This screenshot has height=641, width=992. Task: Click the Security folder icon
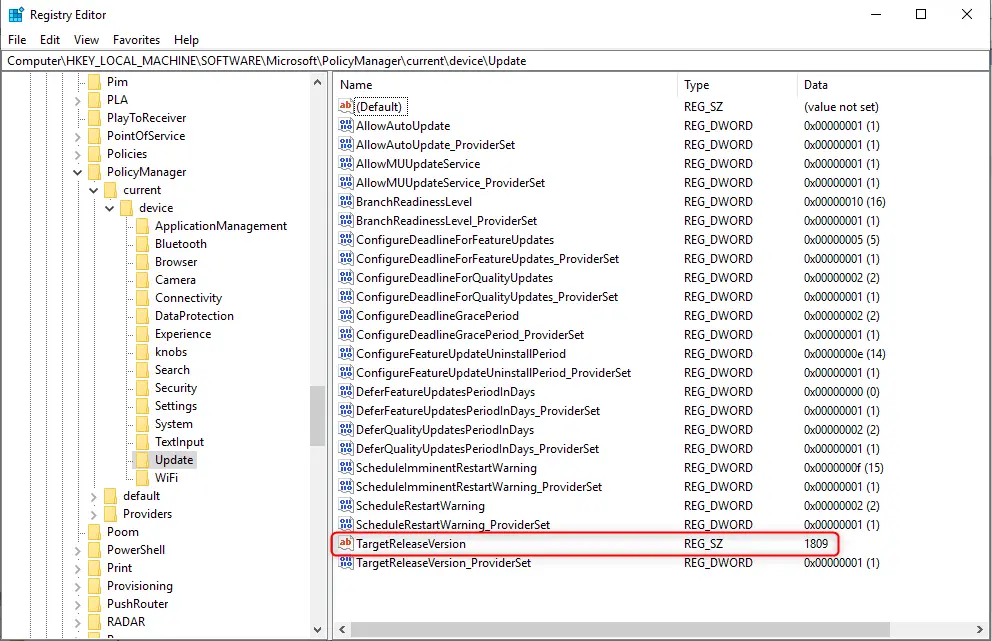(x=143, y=388)
